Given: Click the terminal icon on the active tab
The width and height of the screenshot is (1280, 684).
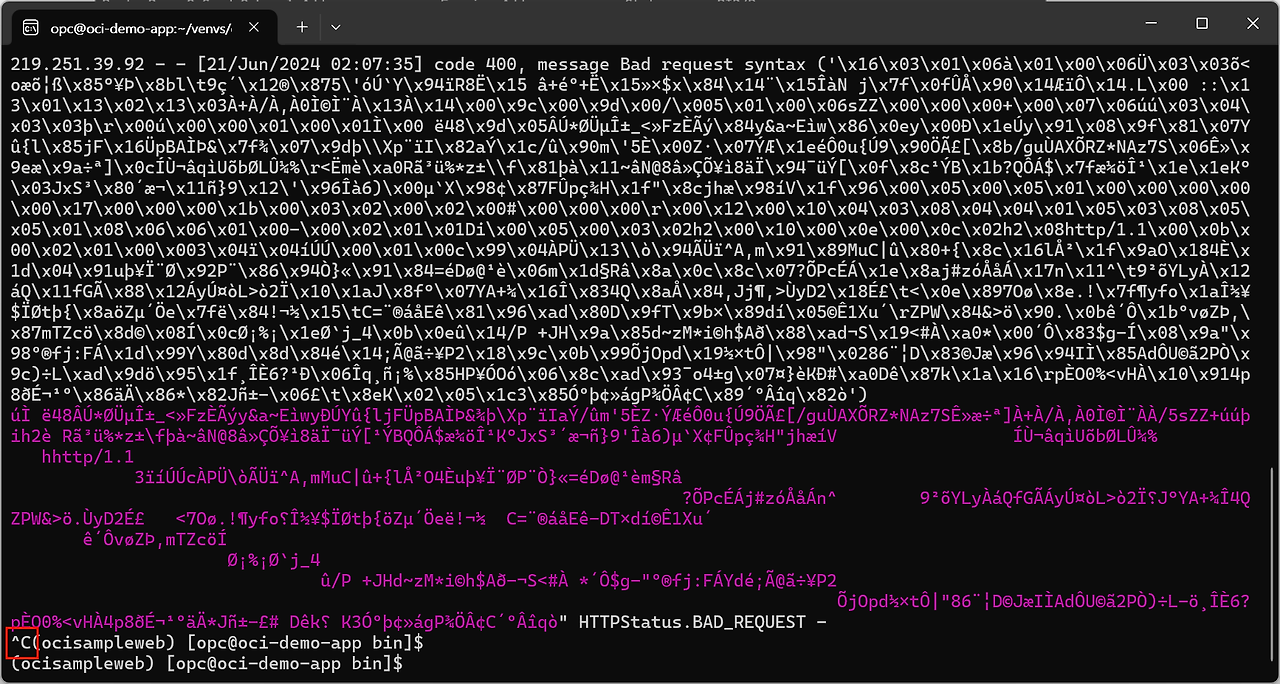Looking at the screenshot, I should click(31, 26).
